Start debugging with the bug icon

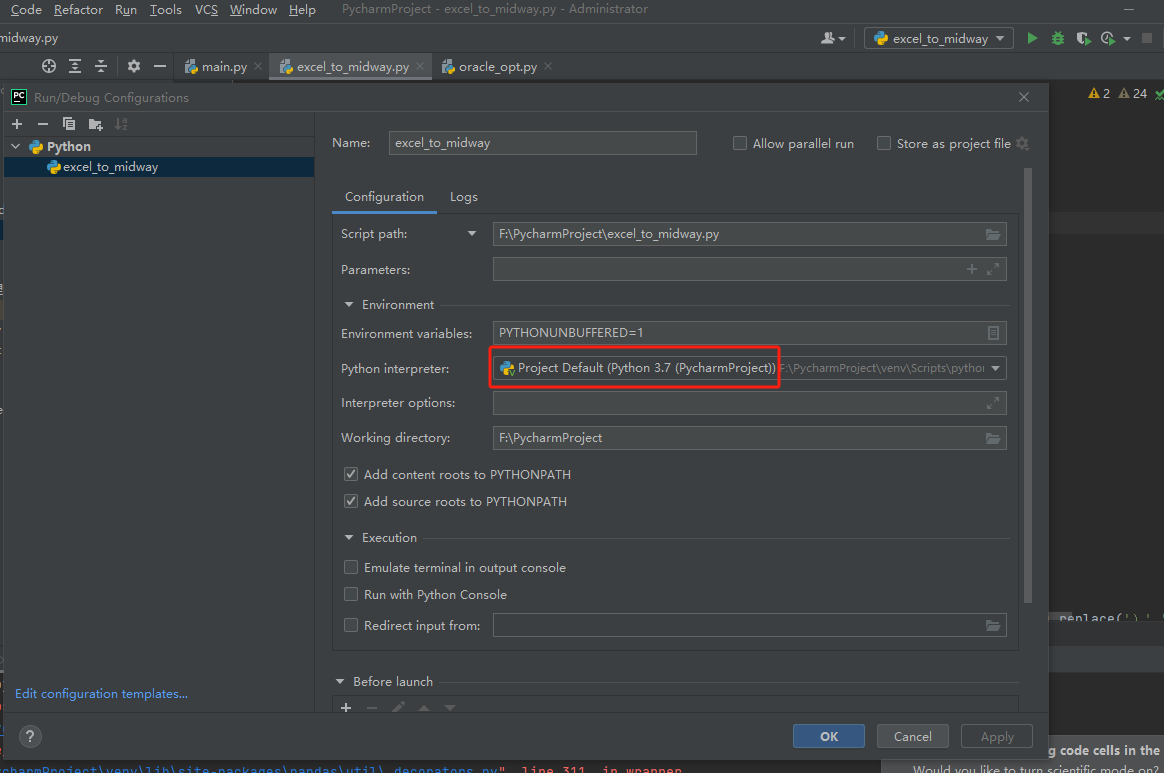(1057, 37)
